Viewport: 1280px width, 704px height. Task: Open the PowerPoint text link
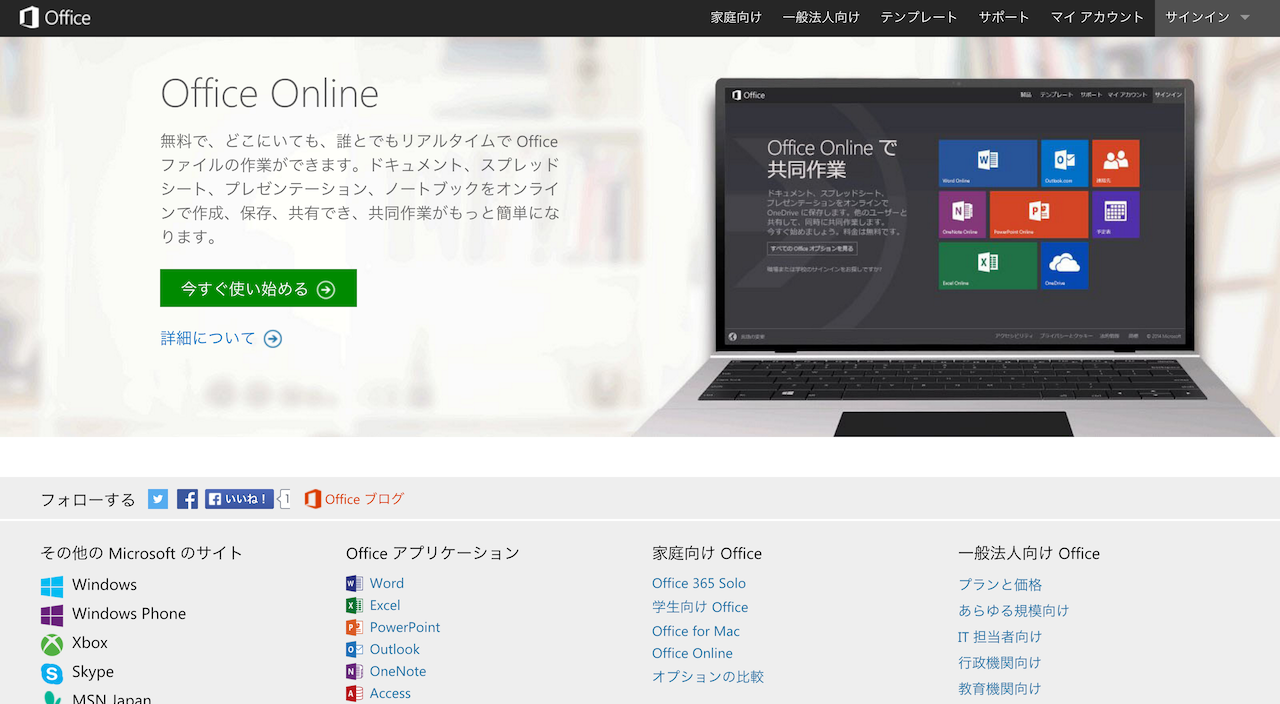tap(405, 627)
